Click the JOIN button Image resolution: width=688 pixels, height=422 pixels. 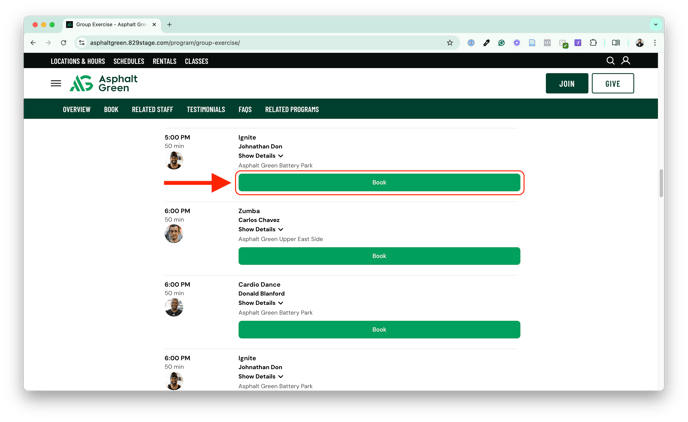tap(567, 83)
